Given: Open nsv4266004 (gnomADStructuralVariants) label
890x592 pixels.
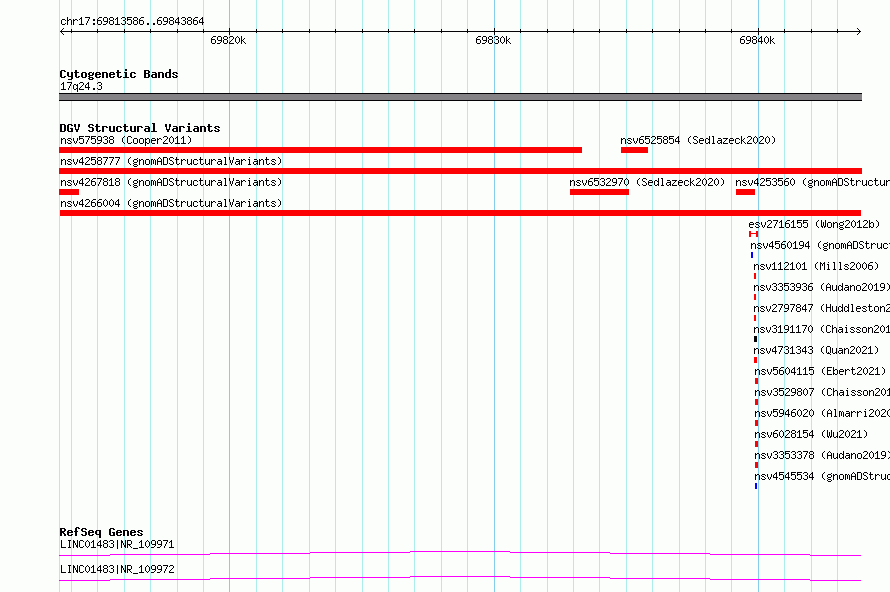Looking at the screenshot, I should (x=171, y=203).
